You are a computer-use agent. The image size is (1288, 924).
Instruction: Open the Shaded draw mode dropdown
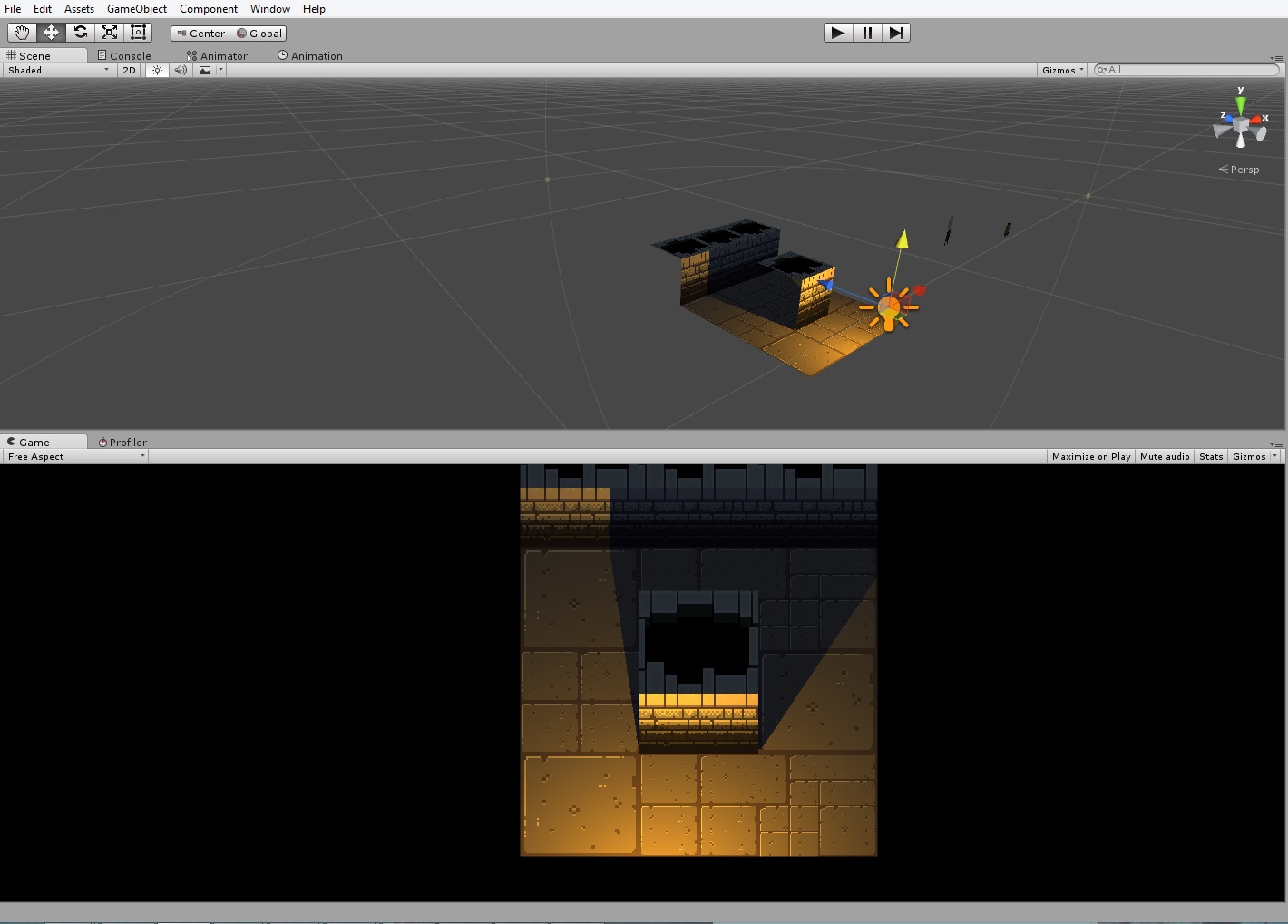(56, 70)
